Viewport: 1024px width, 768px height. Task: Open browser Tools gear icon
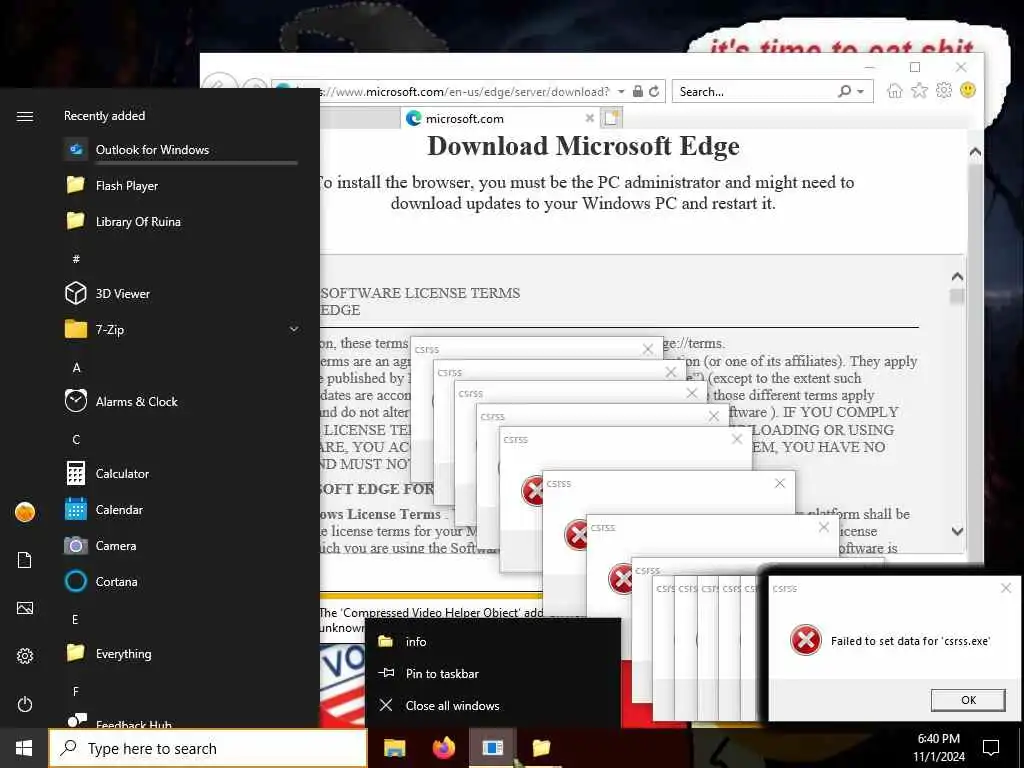click(x=944, y=90)
